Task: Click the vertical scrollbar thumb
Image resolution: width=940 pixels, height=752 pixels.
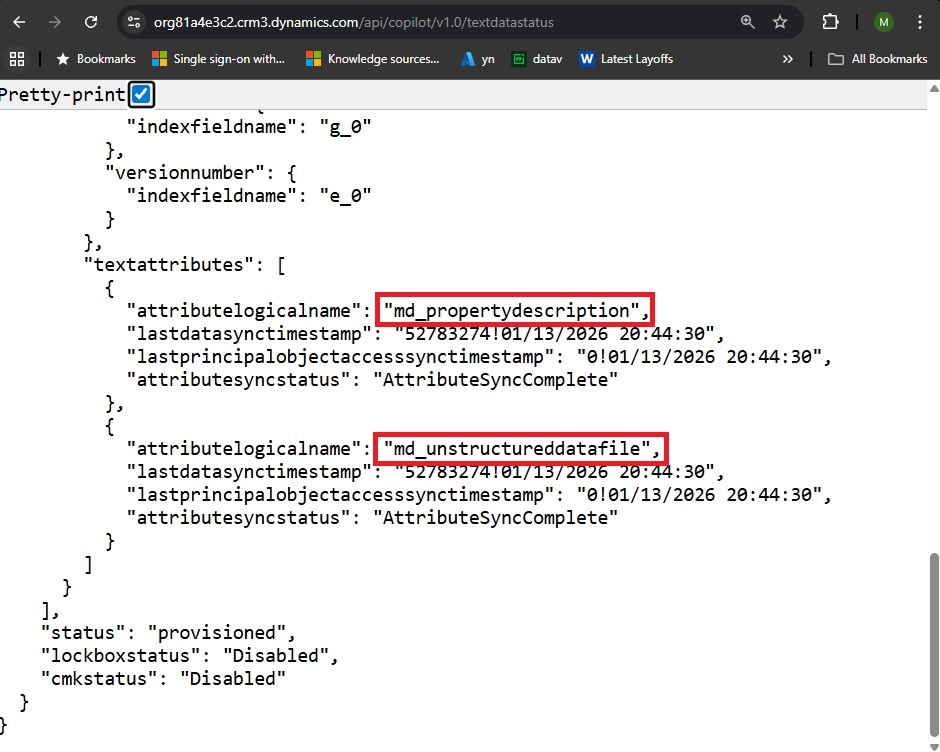Action: (933, 640)
